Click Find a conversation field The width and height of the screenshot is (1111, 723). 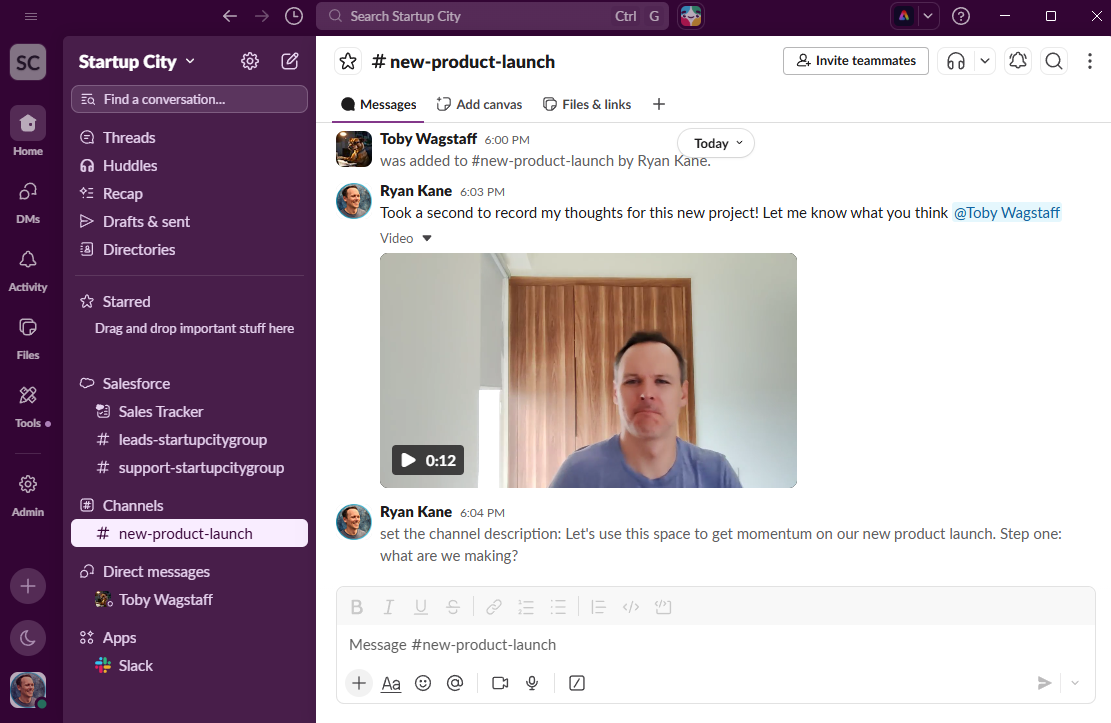189,99
